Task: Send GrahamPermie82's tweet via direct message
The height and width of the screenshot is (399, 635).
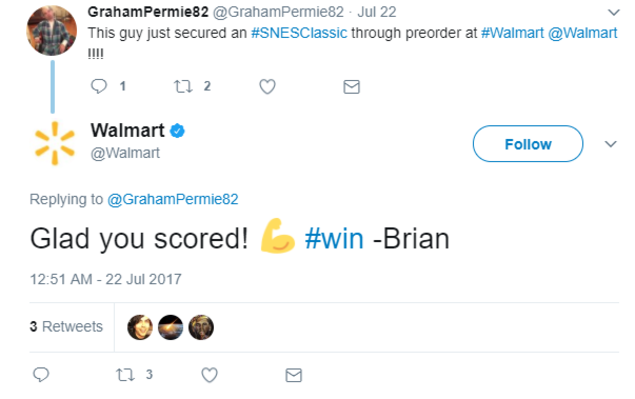Action: click(351, 87)
